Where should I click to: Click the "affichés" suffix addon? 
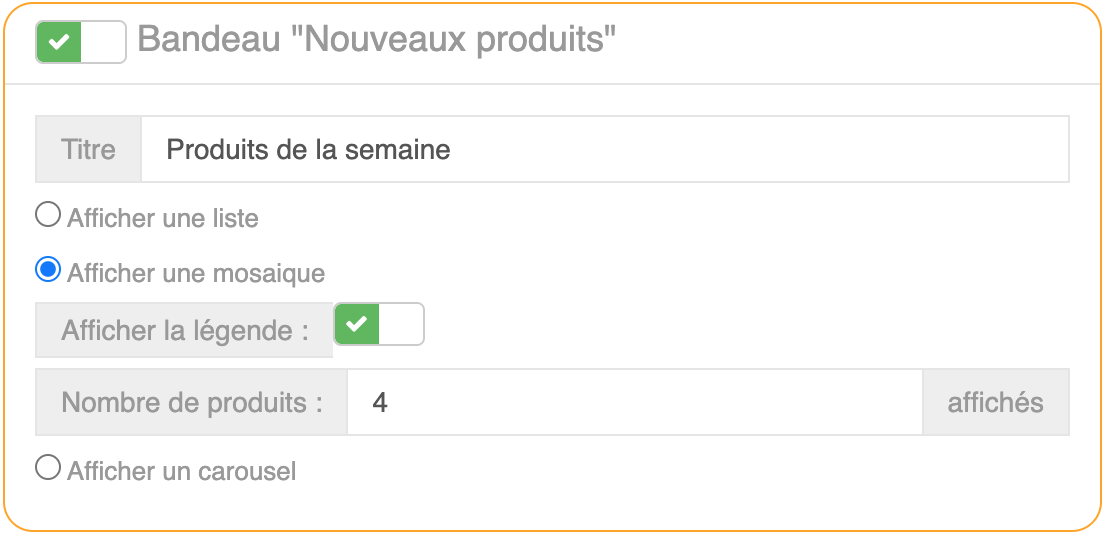[x=995, y=402]
